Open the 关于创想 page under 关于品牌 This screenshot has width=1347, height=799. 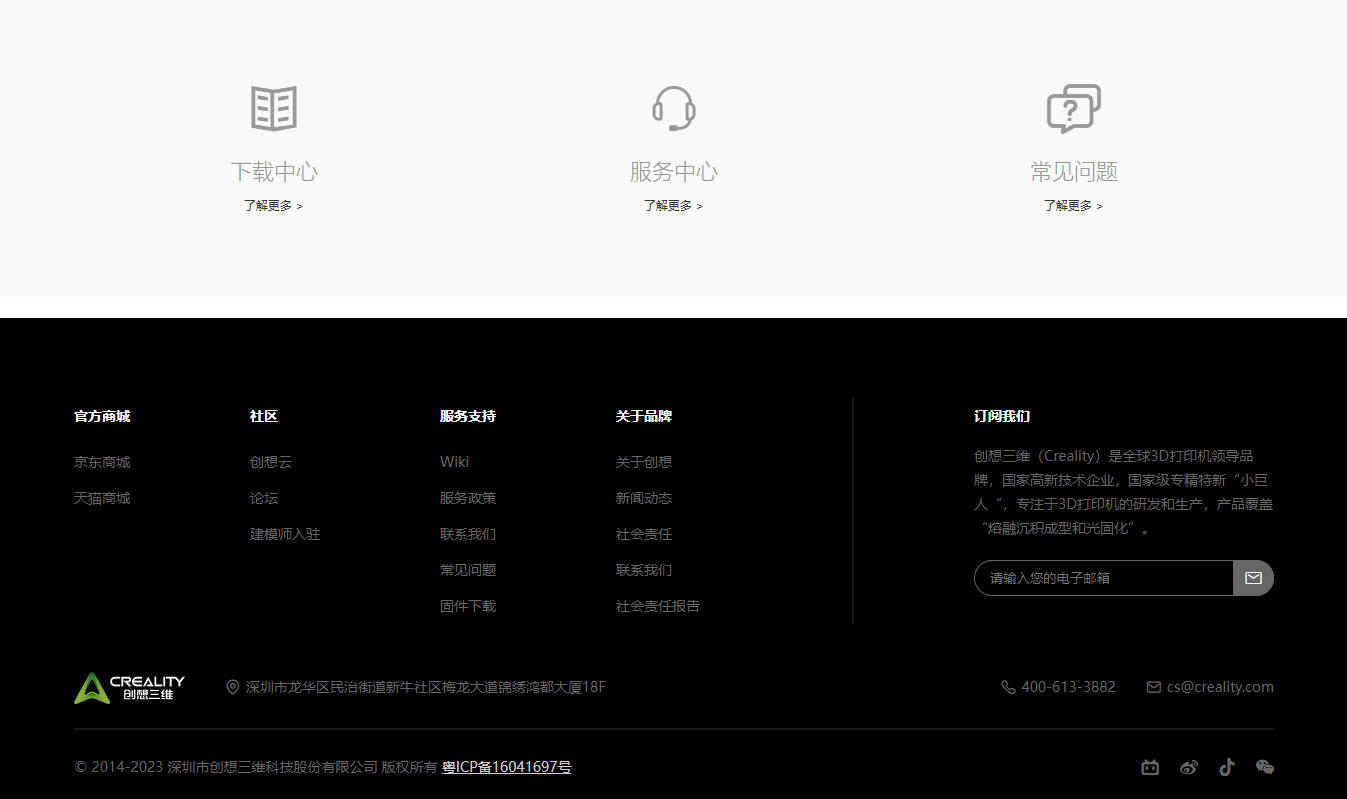644,462
